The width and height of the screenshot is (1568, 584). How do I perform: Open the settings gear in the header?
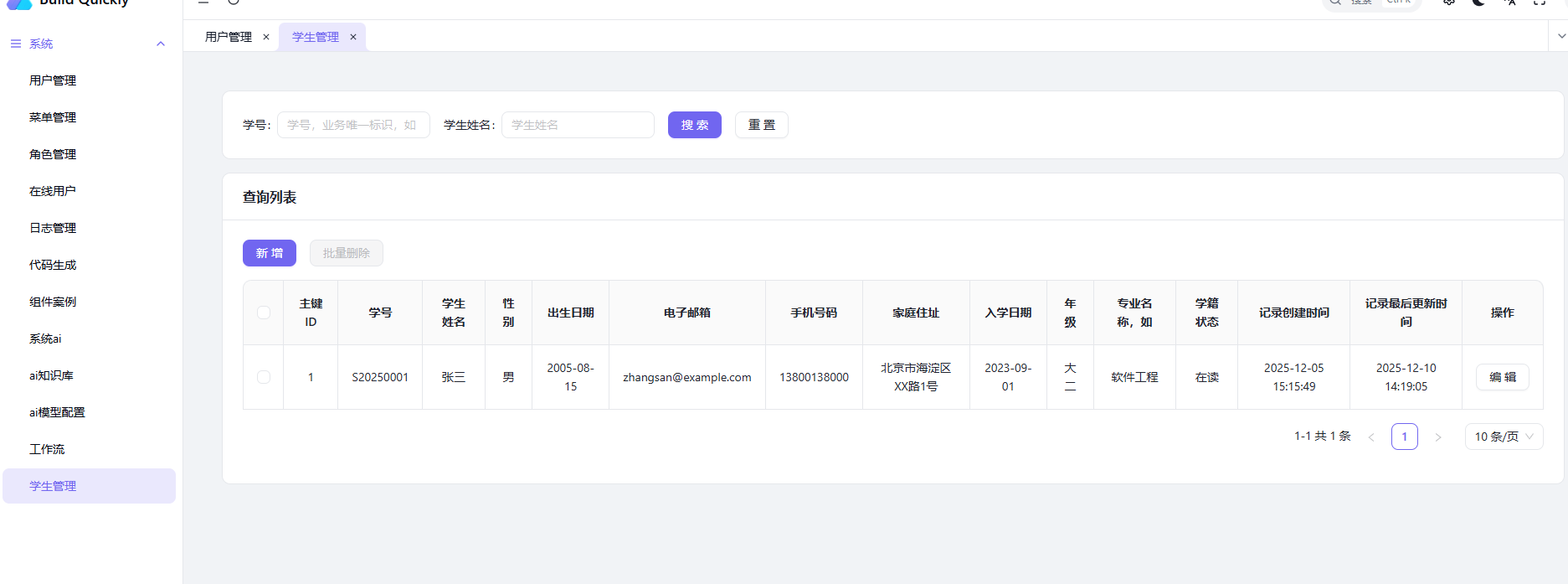point(1449,3)
